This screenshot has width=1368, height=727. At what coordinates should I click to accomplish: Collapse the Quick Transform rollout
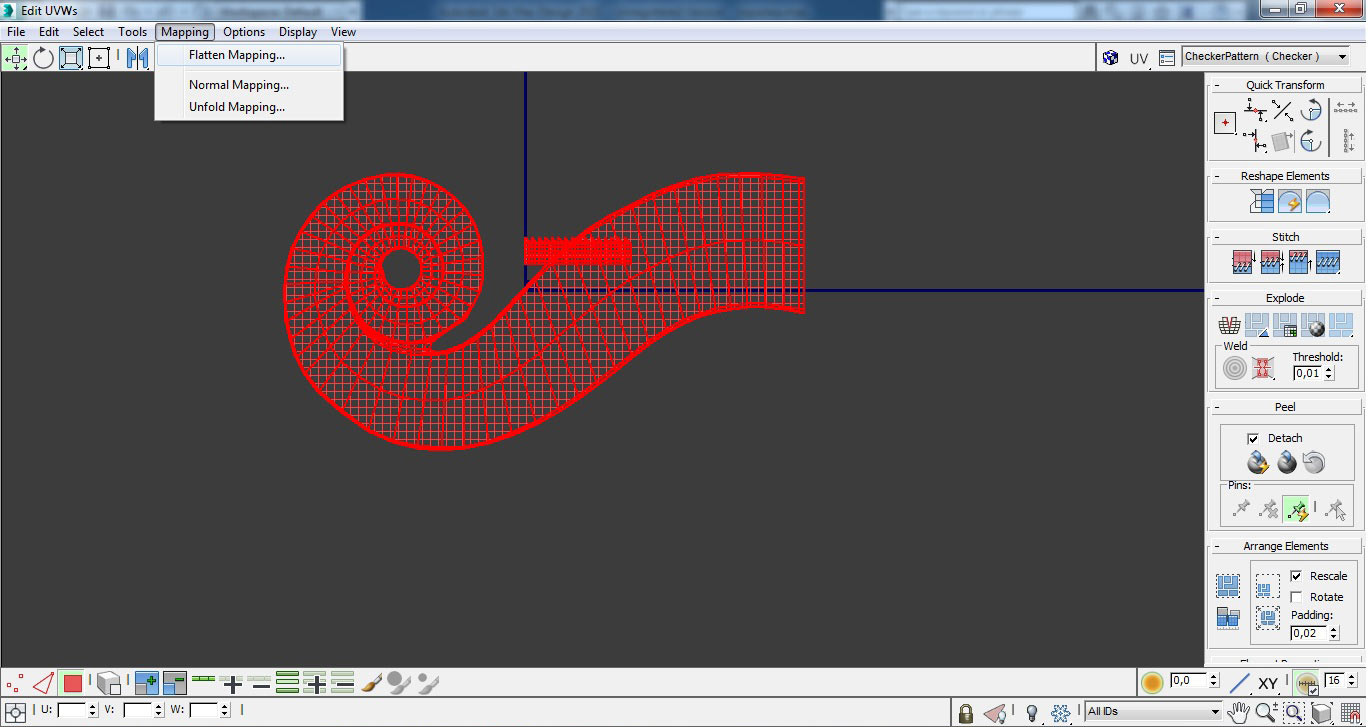click(x=1284, y=85)
